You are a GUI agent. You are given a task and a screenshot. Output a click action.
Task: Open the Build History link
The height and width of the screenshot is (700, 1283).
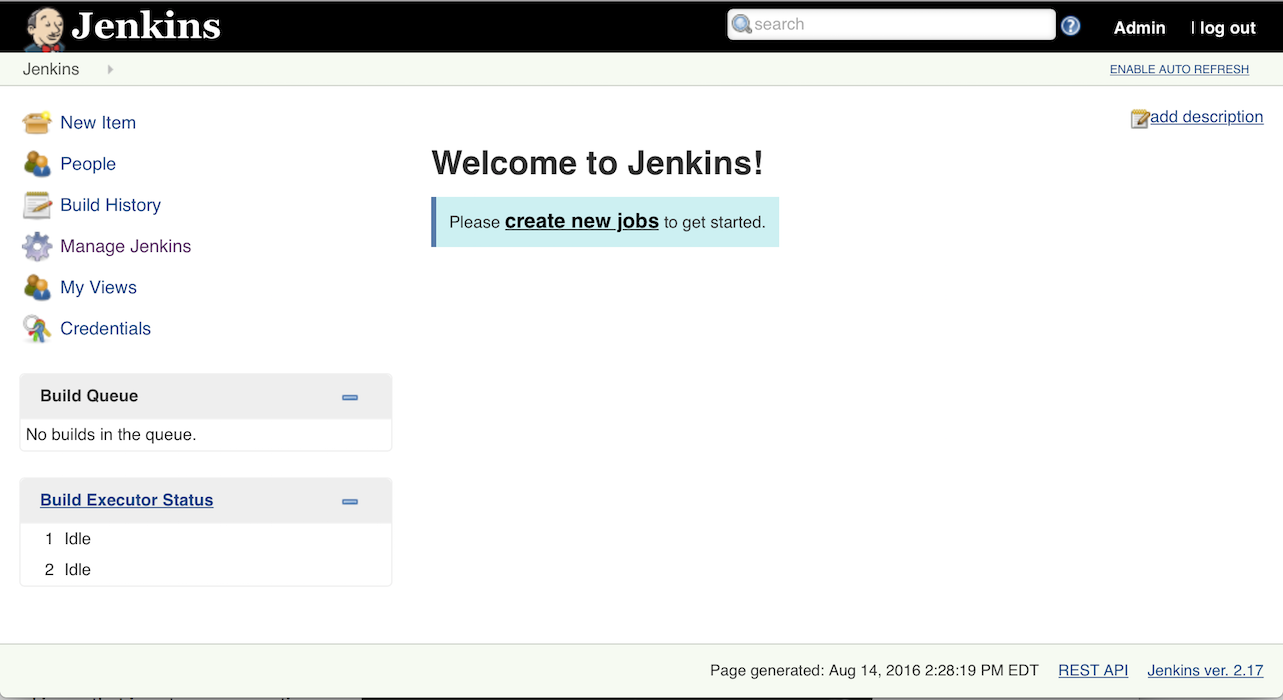(110, 205)
